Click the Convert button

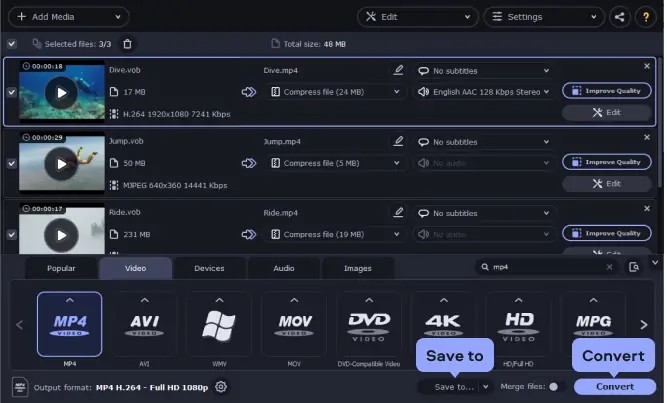[x=614, y=387]
